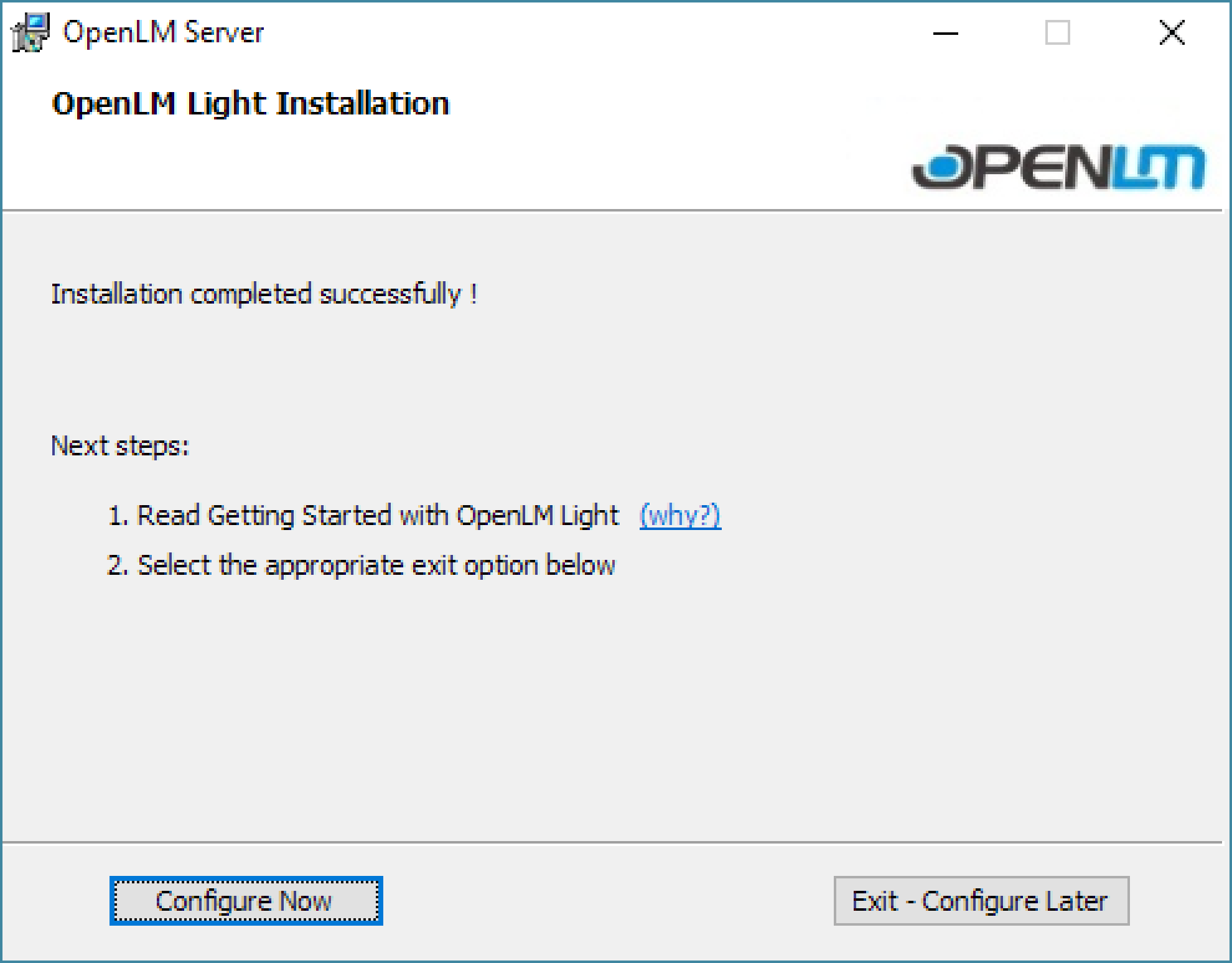1232x963 pixels.
Task: Click the blue swirl O in the OpenLM logo
Action: click(937, 167)
